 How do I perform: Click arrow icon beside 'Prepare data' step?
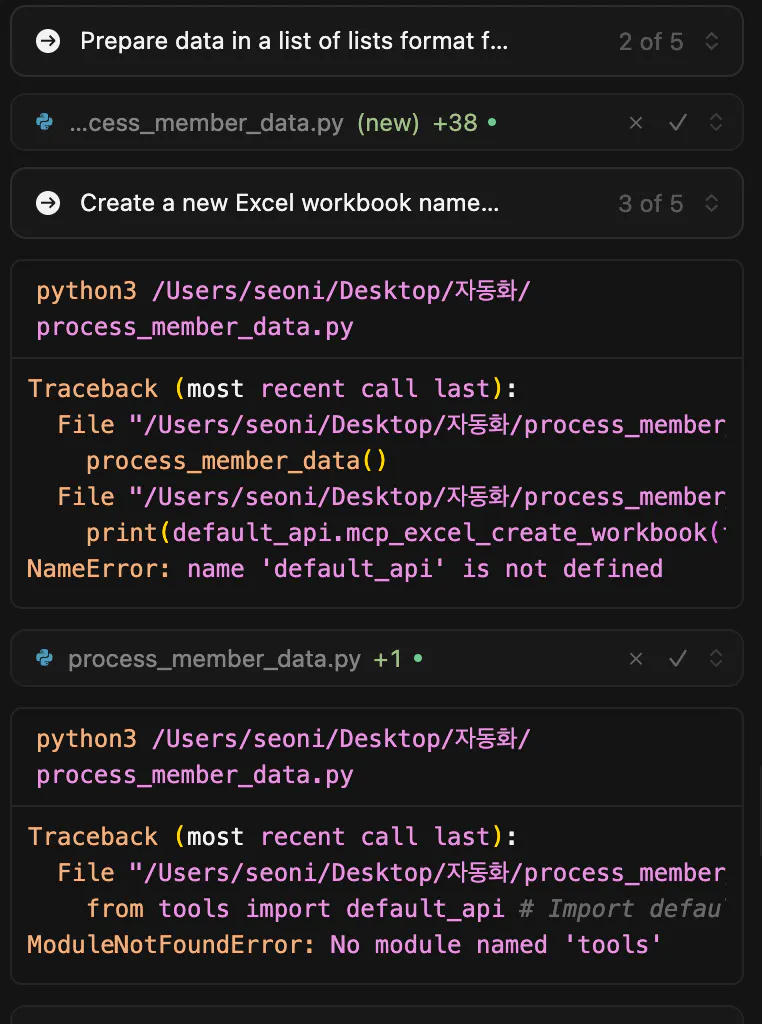point(47,41)
